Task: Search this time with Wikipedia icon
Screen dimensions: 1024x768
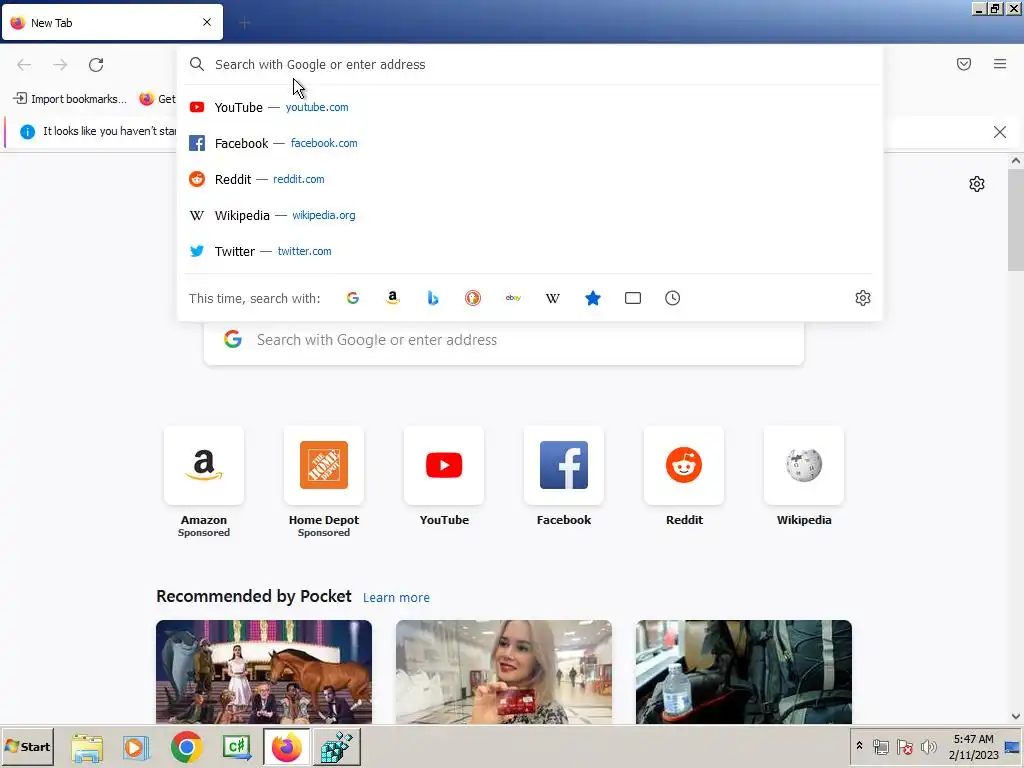Action: 552,298
